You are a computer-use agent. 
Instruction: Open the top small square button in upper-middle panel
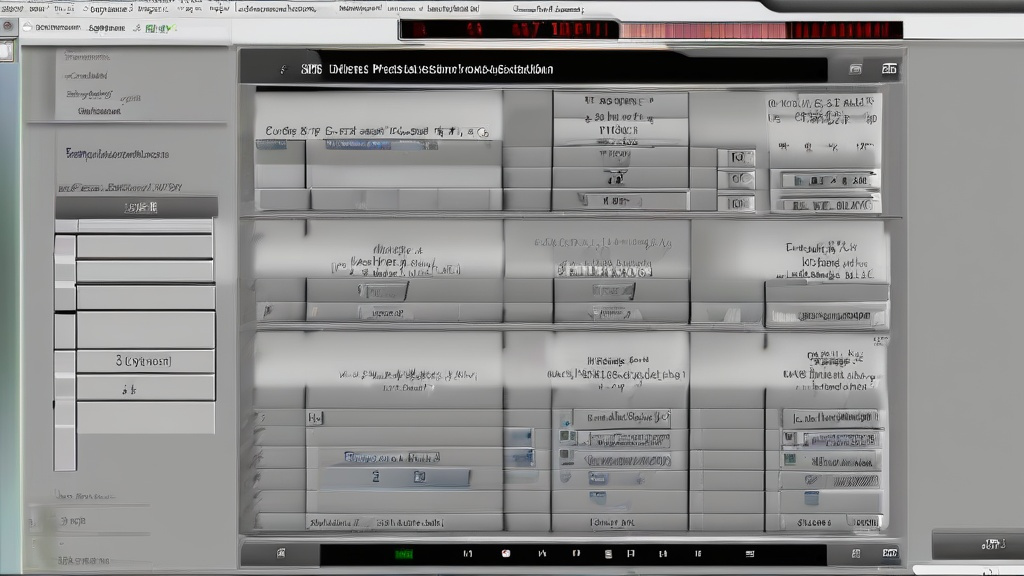[x=739, y=157]
